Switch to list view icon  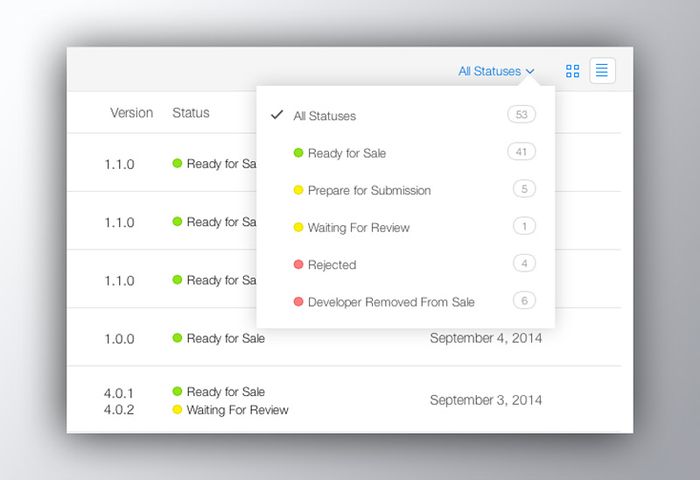(602, 71)
